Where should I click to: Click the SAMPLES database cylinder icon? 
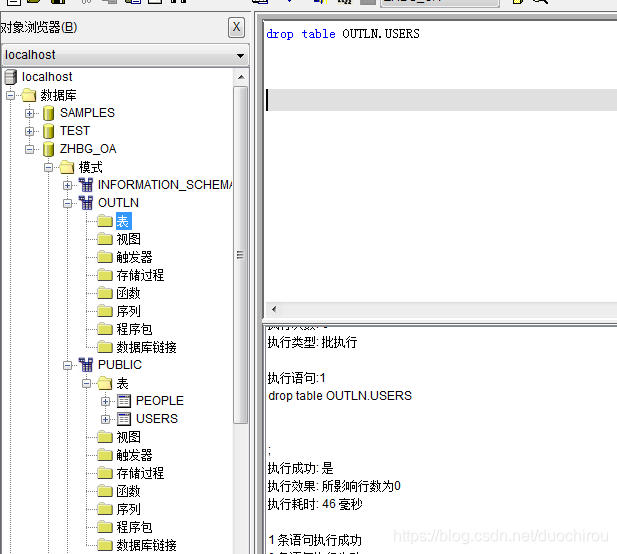(48, 113)
